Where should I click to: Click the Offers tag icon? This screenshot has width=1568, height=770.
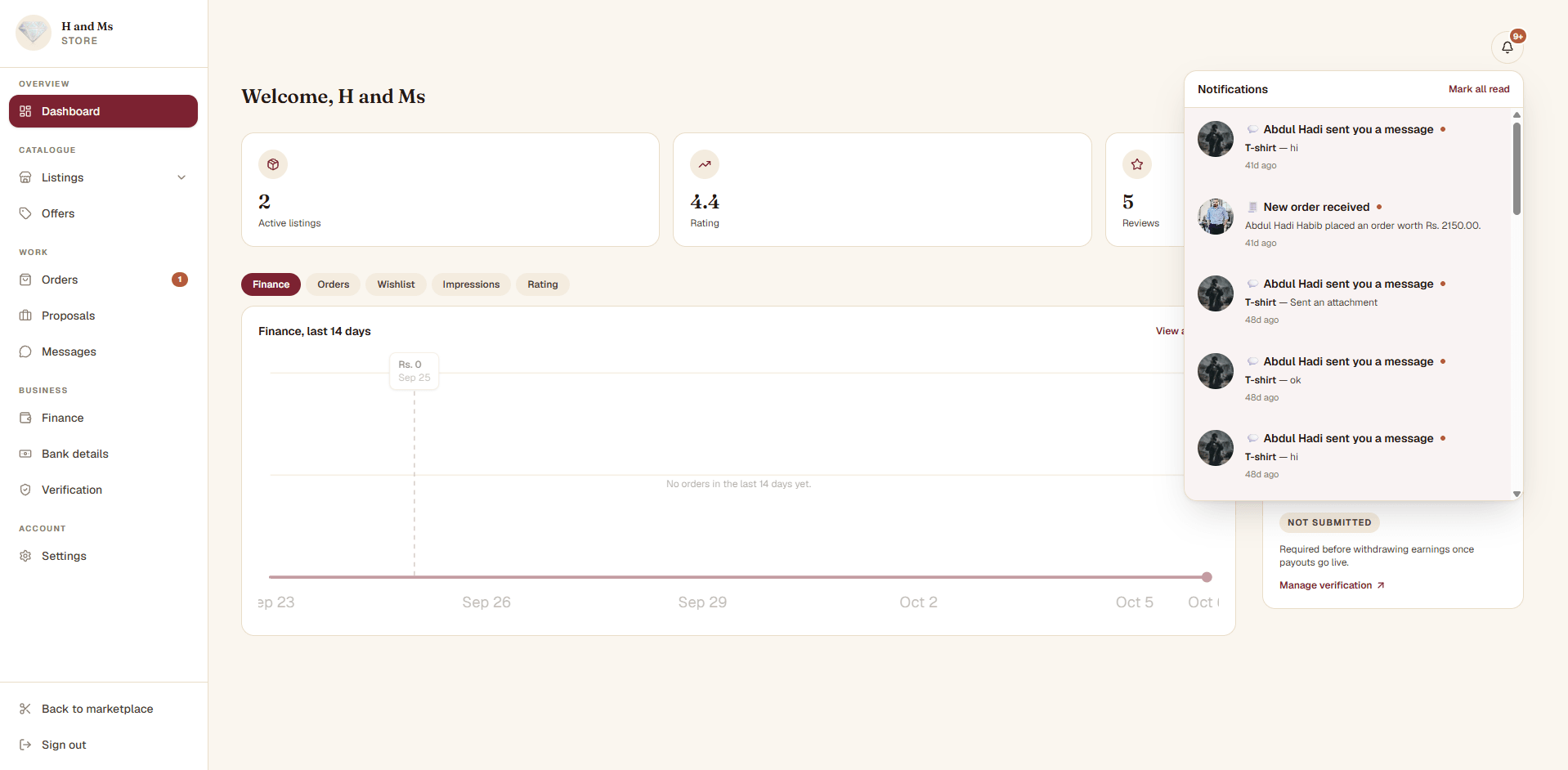[x=25, y=213]
